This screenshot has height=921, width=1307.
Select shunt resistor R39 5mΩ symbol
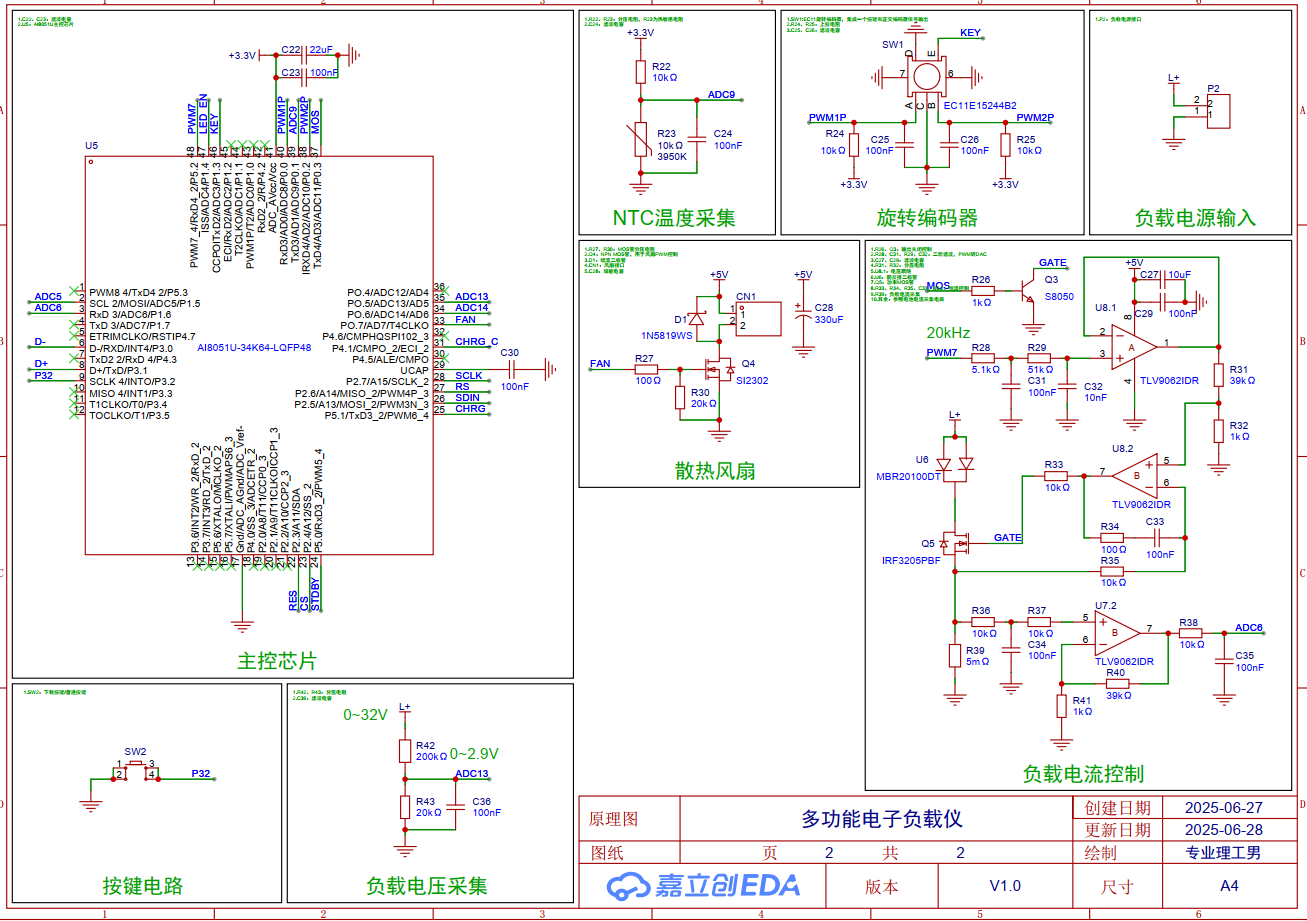click(x=955, y=656)
